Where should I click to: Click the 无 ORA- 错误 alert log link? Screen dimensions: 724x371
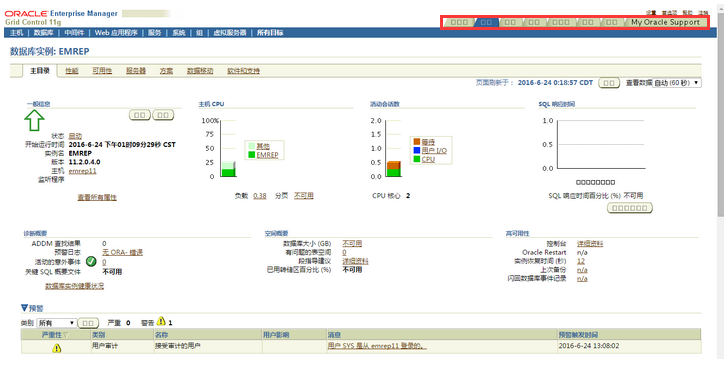pos(122,252)
